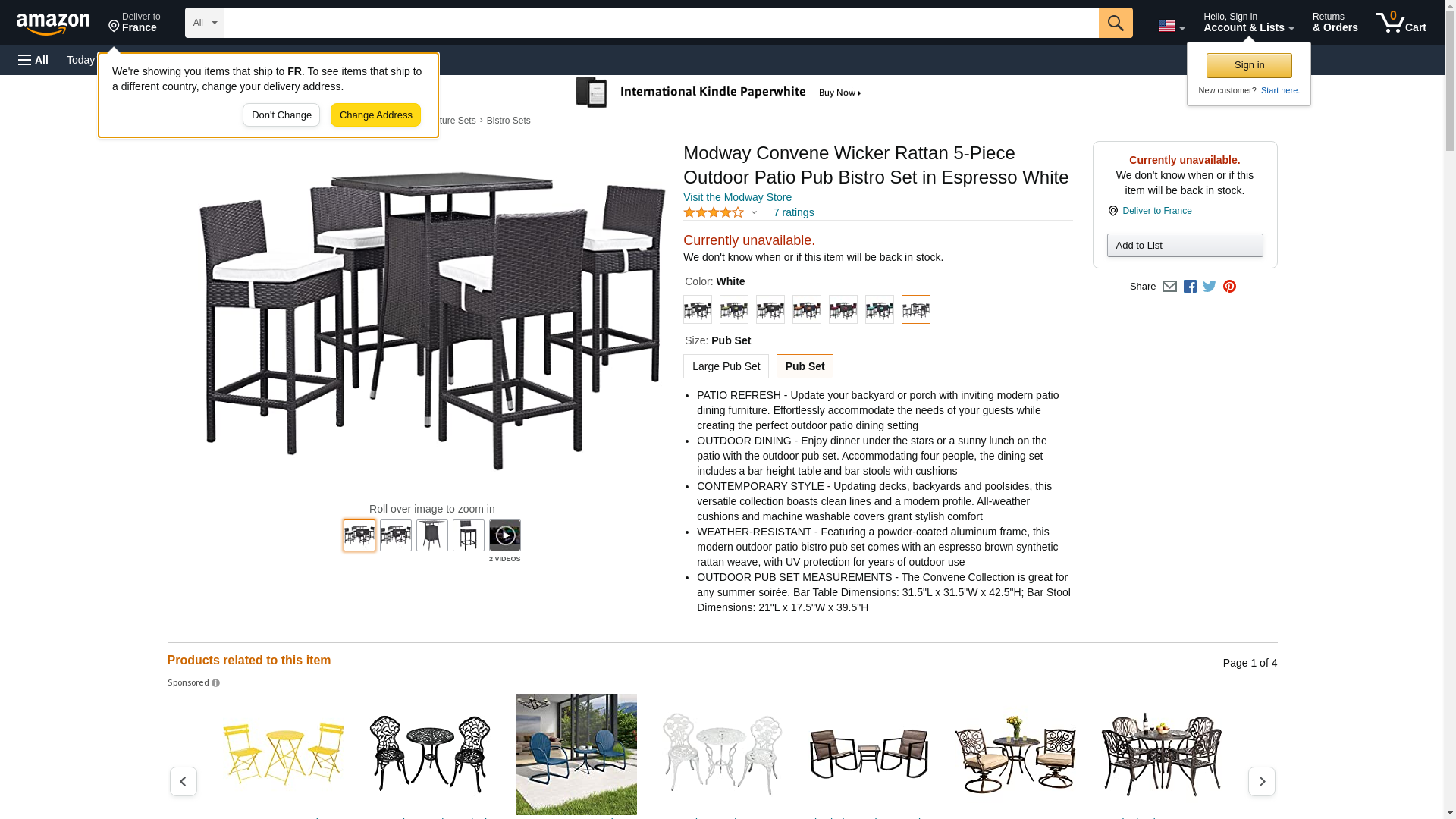Share product on Twitter
This screenshot has width=1456, height=819.
[x=1210, y=287]
